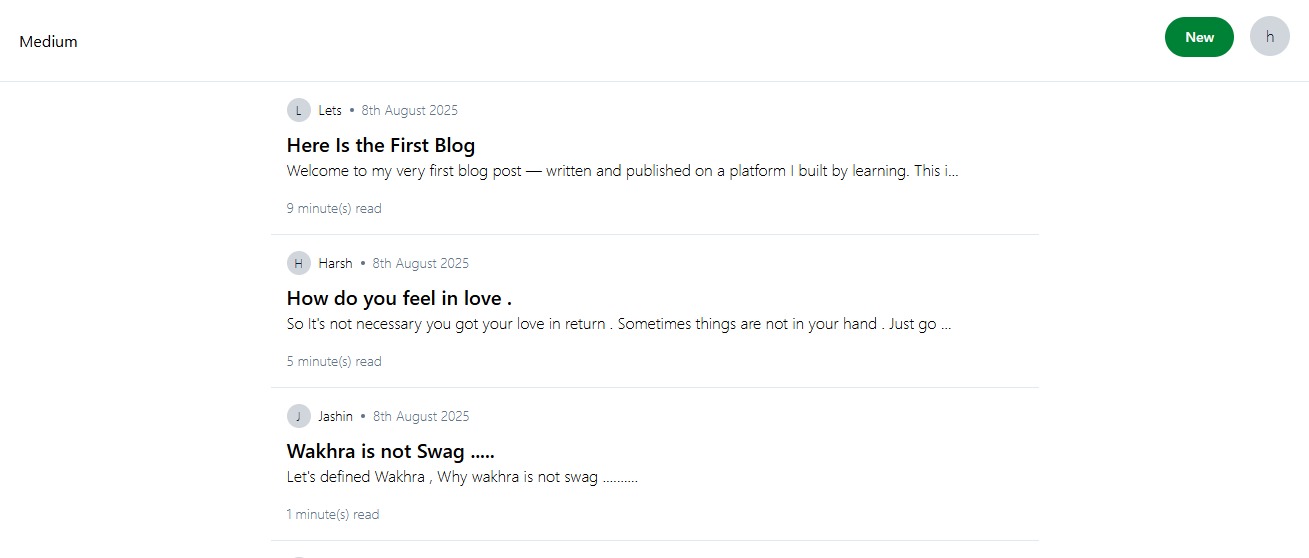
Task: Click the date on Lets's post
Action: point(409,110)
